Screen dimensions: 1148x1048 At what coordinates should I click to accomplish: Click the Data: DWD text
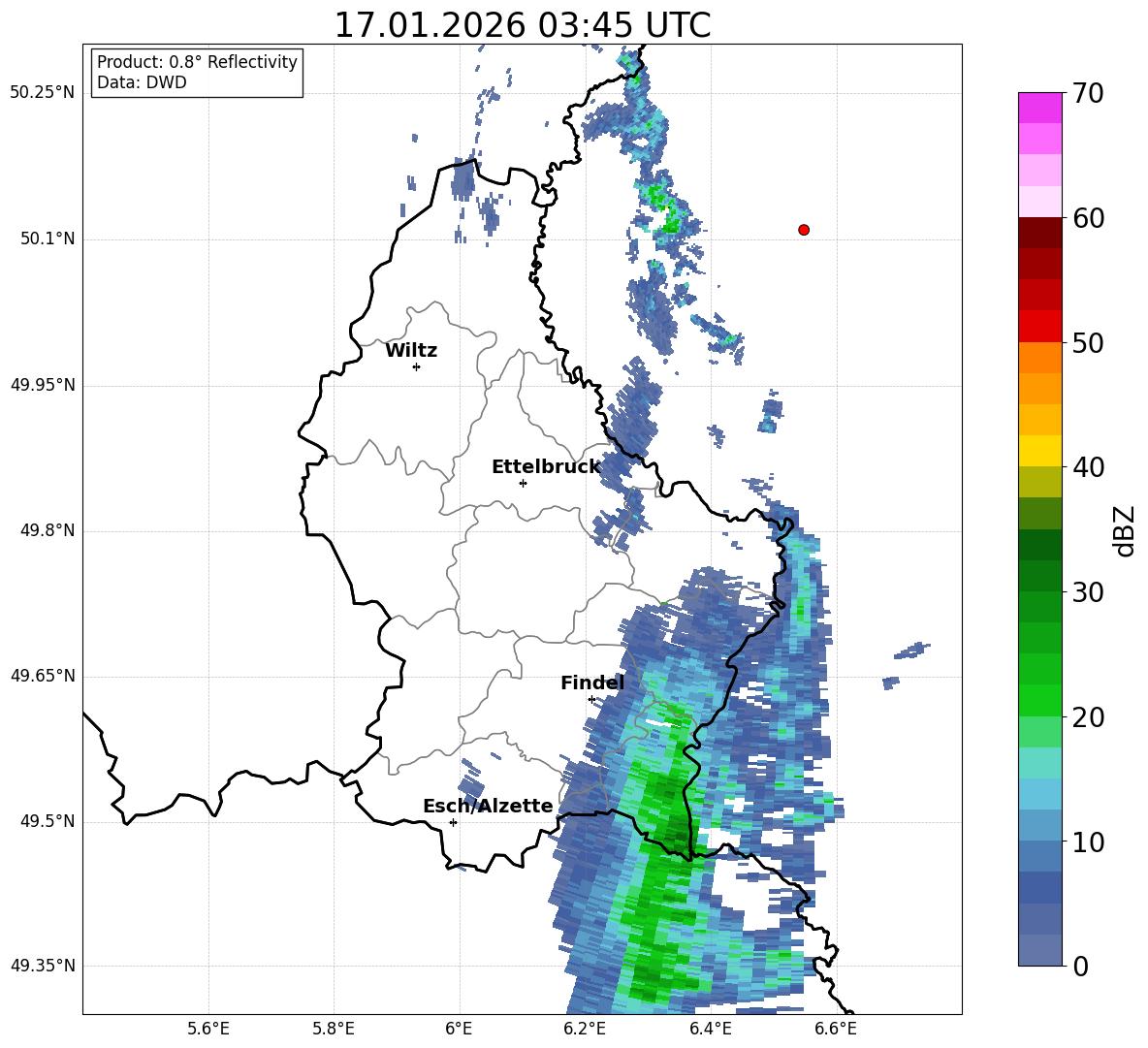click(x=142, y=82)
